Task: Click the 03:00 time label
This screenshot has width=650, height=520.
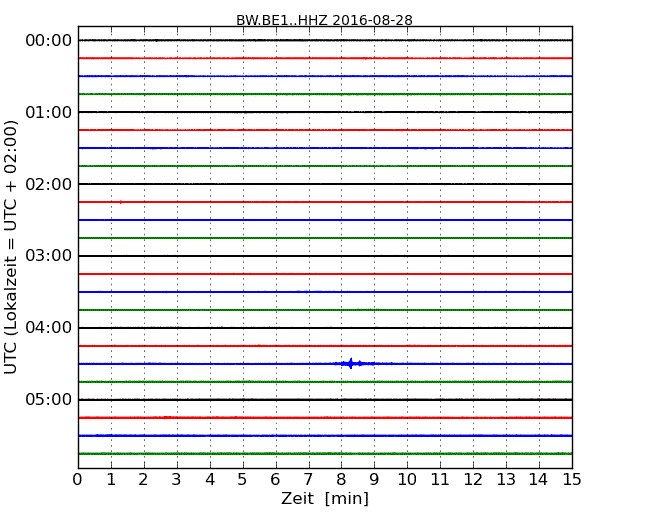Action: pos(49,255)
